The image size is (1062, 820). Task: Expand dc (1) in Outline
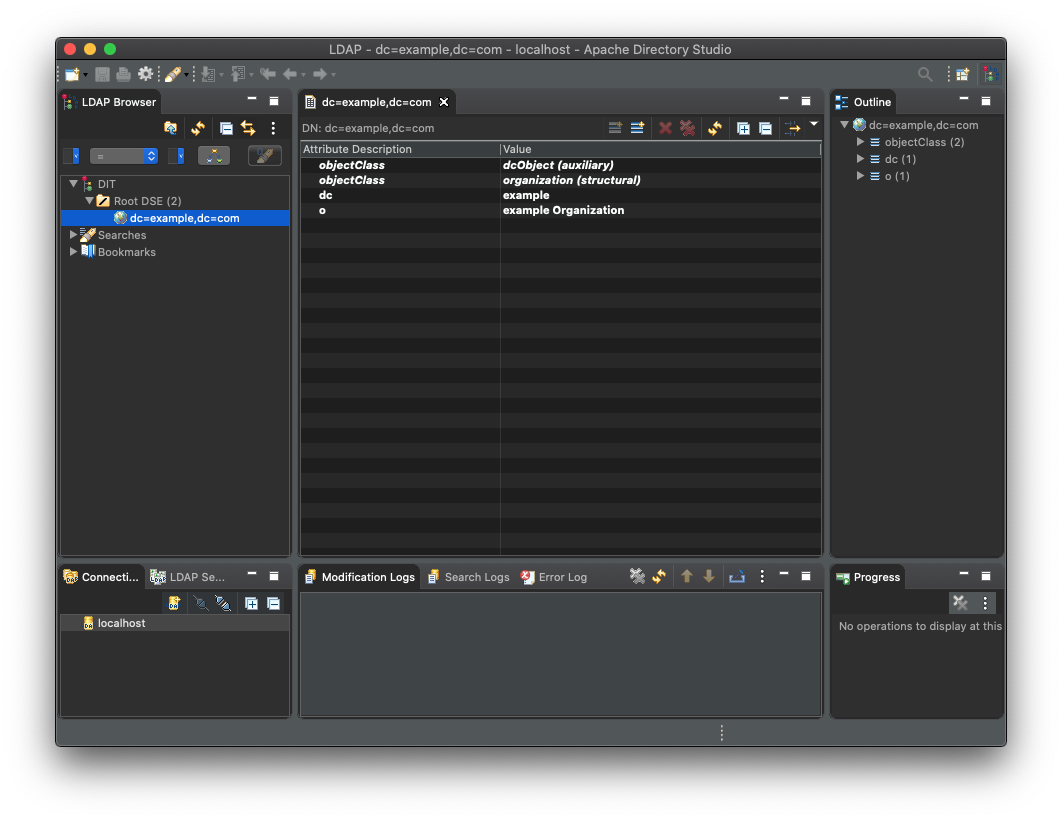(x=860, y=158)
